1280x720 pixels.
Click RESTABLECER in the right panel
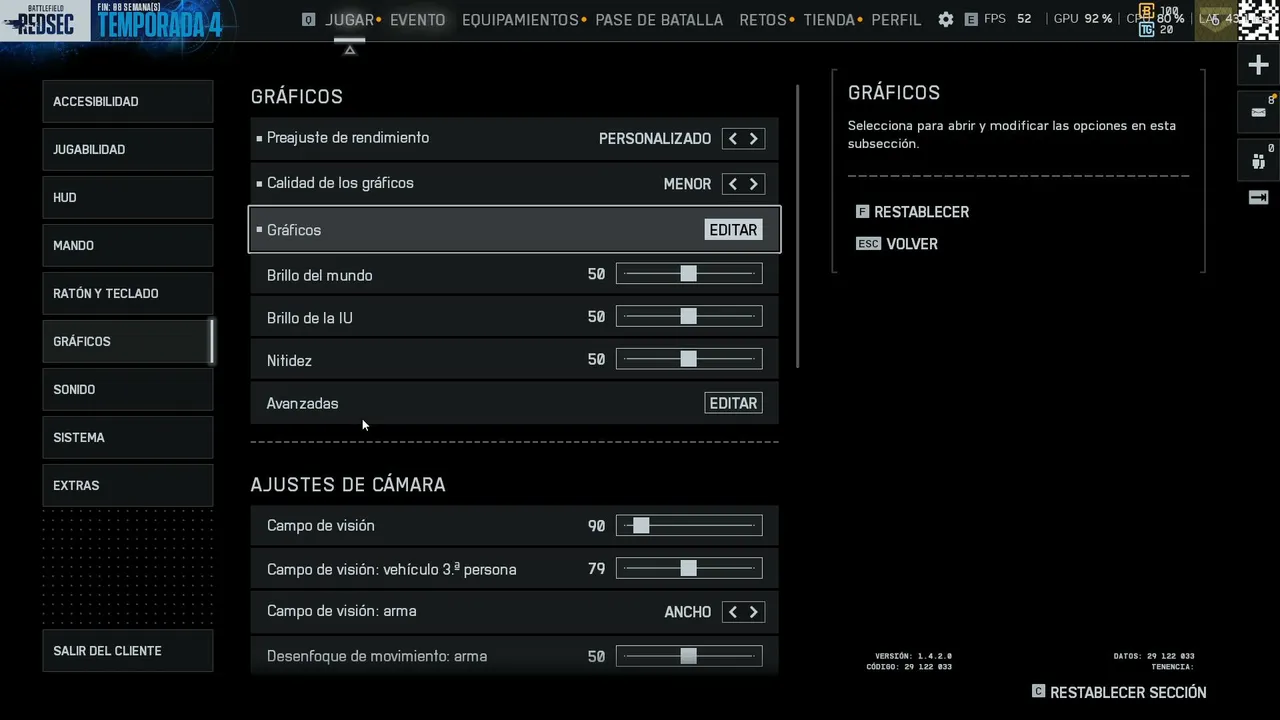(x=921, y=212)
